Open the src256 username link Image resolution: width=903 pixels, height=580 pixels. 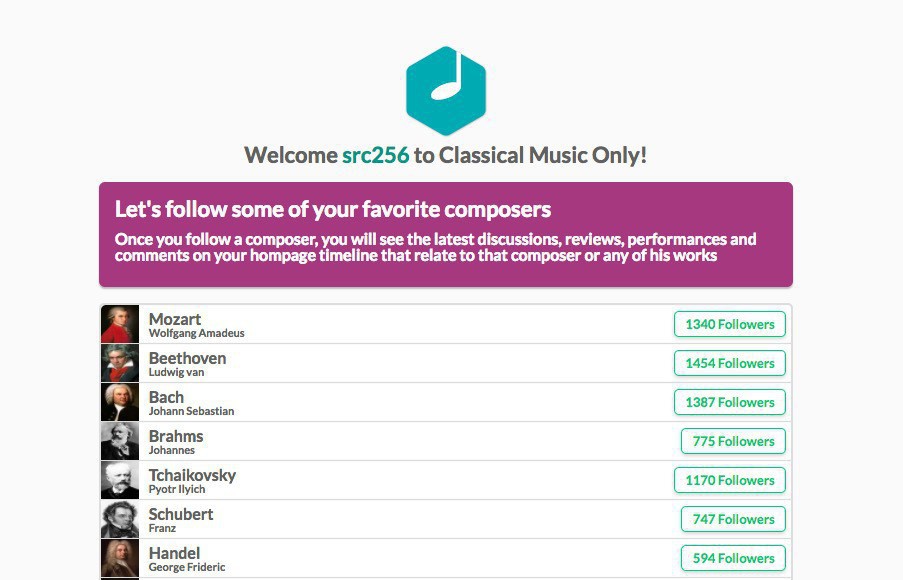click(375, 155)
